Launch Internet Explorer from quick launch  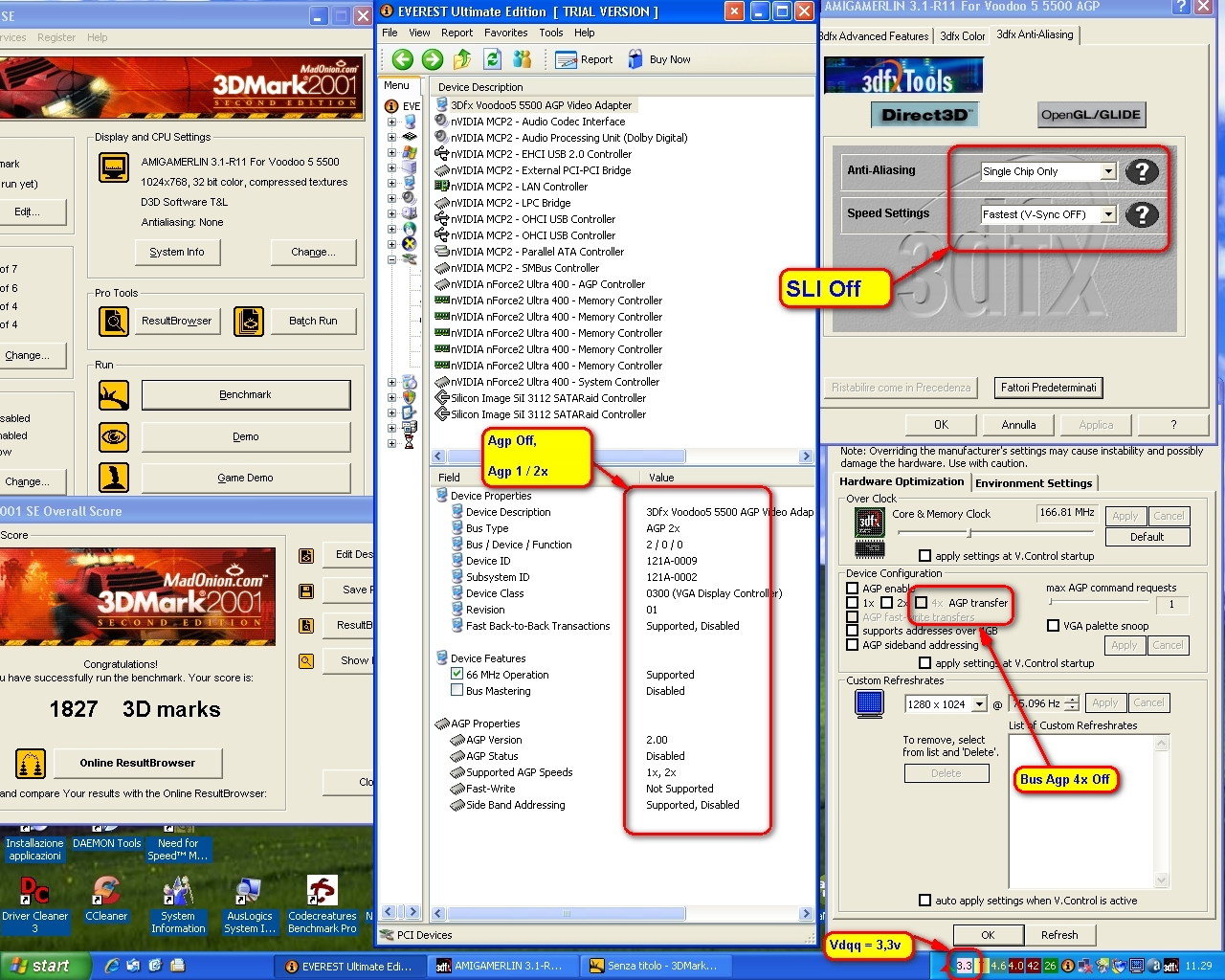[x=112, y=966]
